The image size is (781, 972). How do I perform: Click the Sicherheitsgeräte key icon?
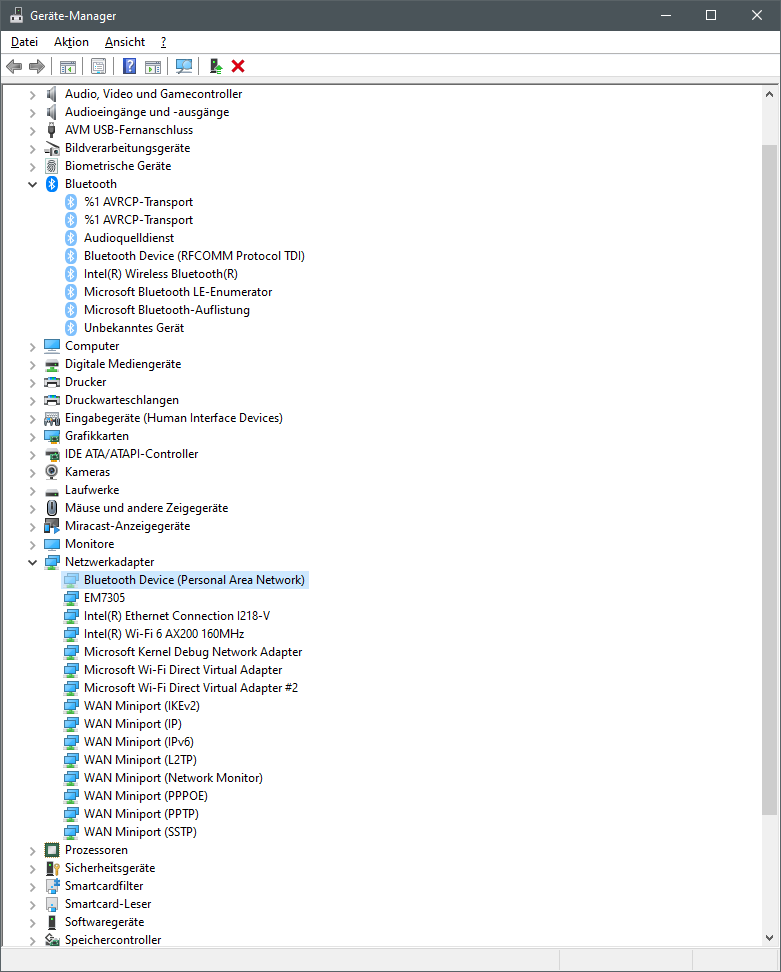[52, 868]
